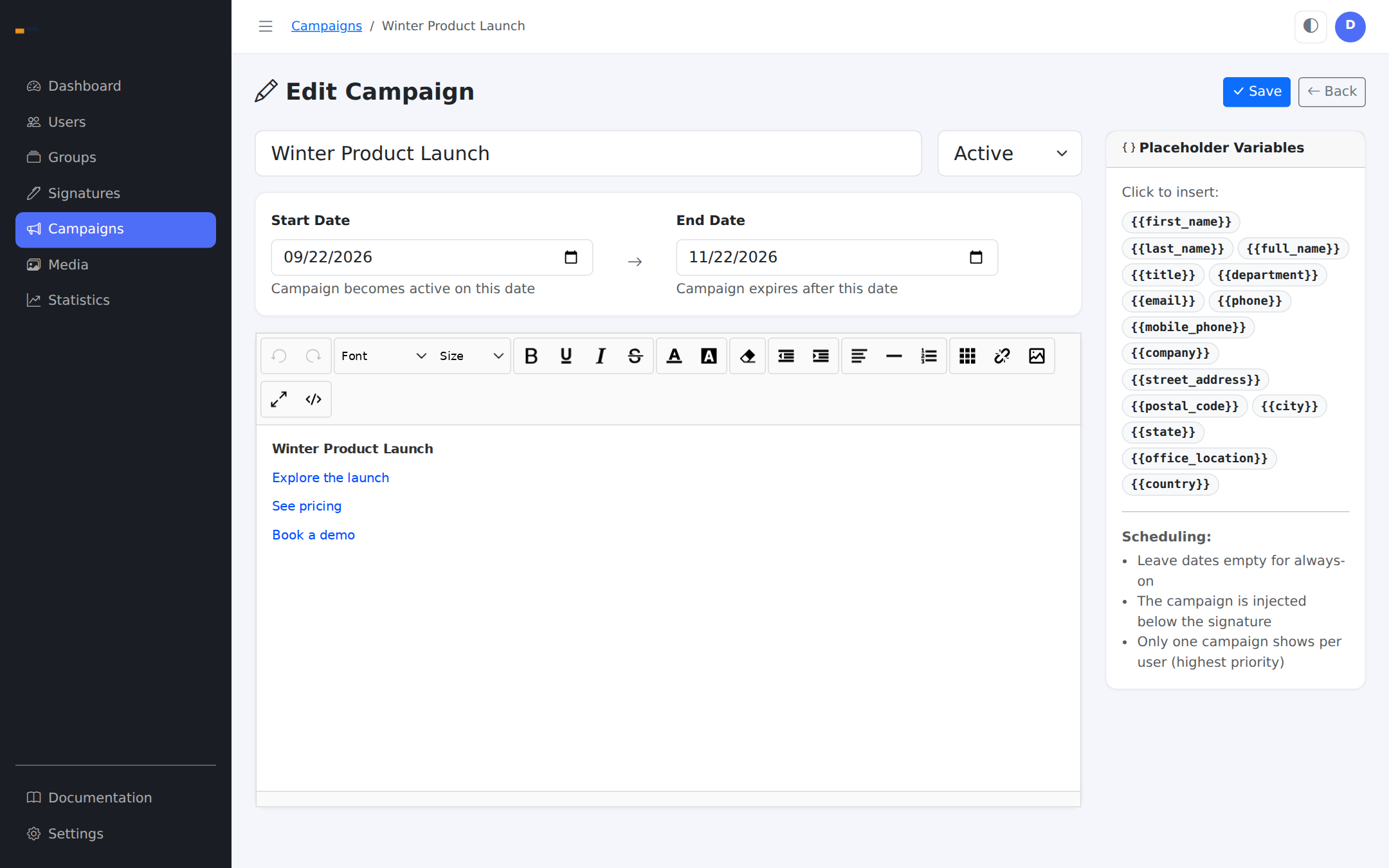The width and height of the screenshot is (1389, 868).
Task: Click the Explore the launch link
Action: (331, 478)
